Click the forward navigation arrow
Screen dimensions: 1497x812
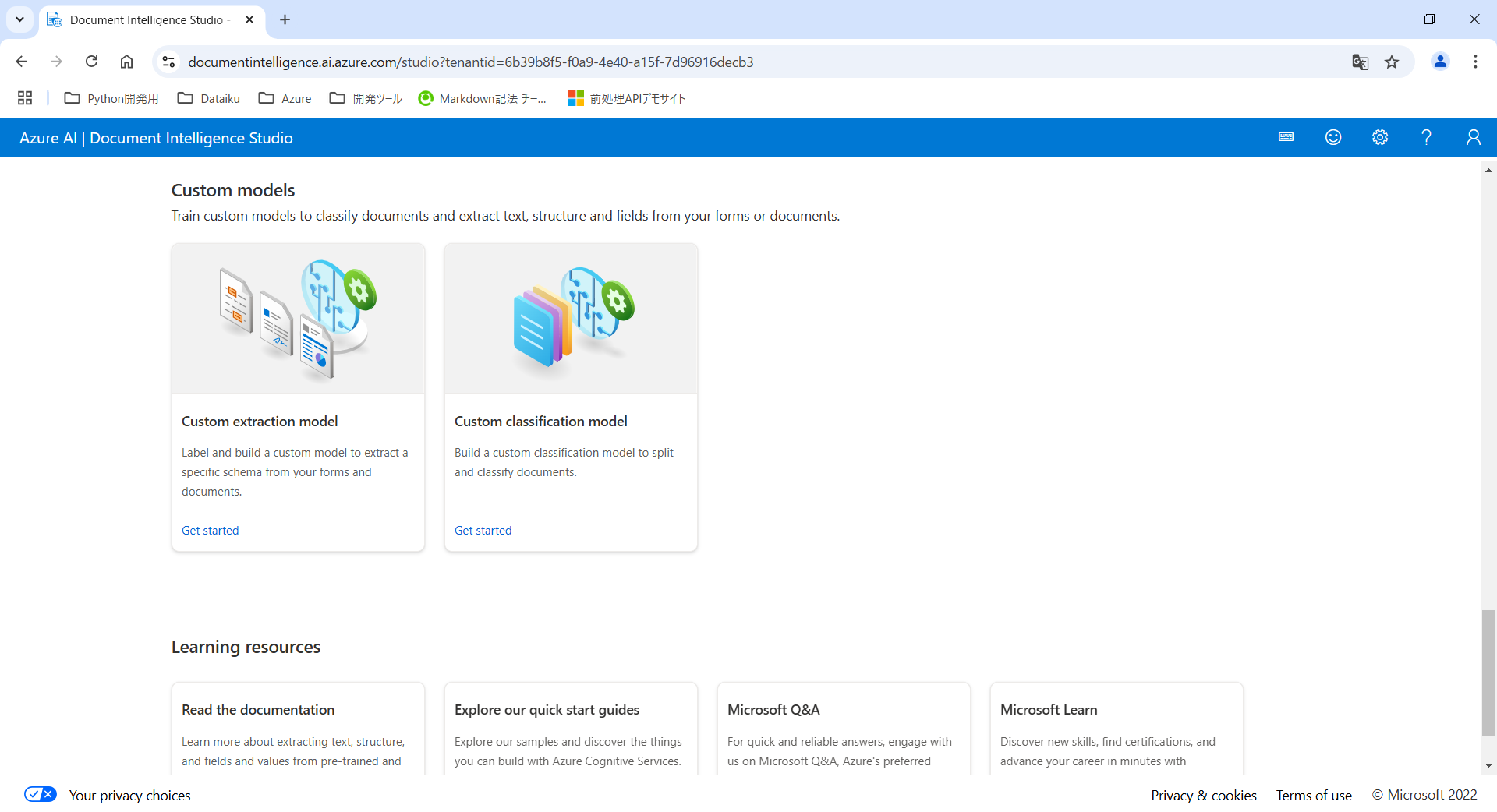pos(56,62)
